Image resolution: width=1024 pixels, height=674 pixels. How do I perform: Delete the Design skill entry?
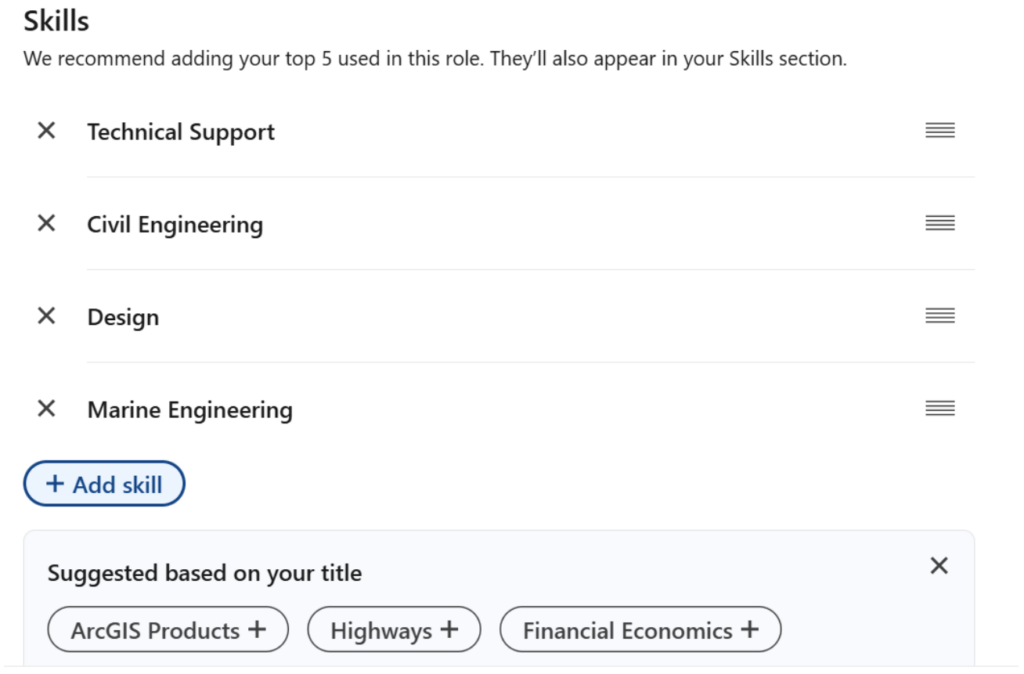coord(46,317)
